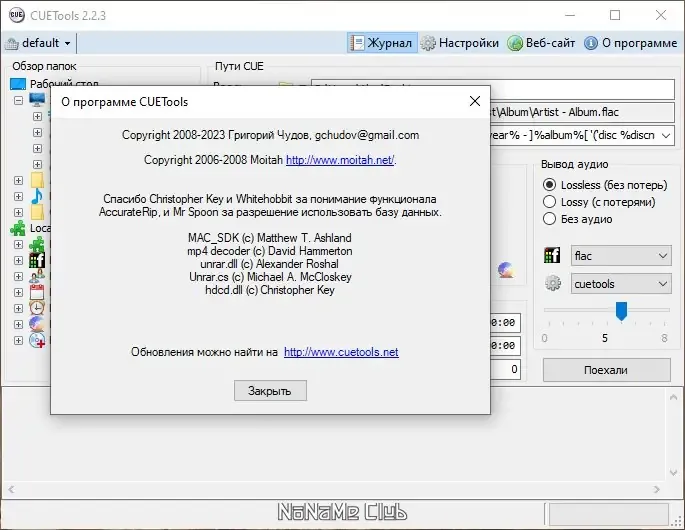
Task: Expand the node with people group icon
Action: pos(18,276)
